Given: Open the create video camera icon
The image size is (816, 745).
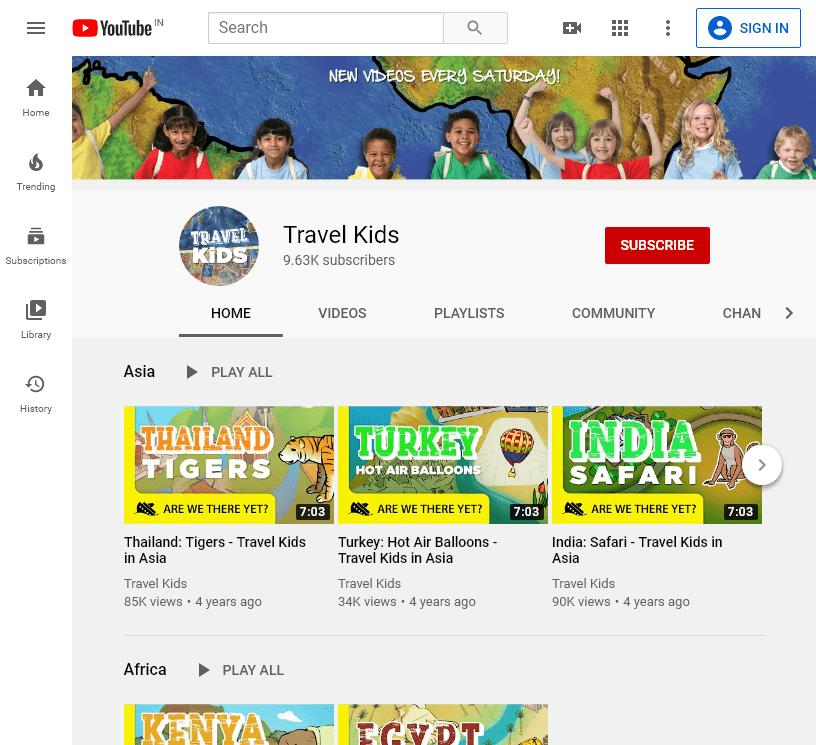Looking at the screenshot, I should (571, 28).
